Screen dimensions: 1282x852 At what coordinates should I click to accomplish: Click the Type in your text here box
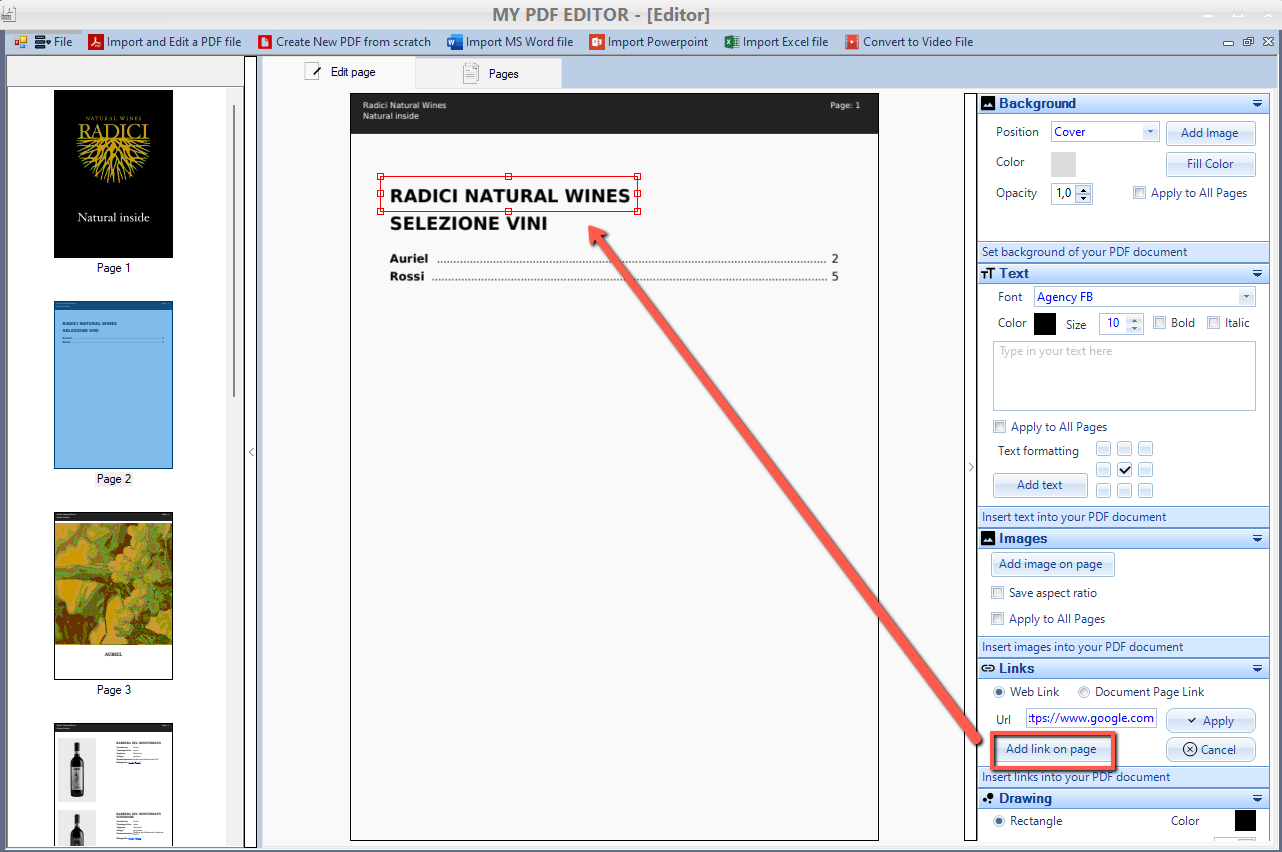click(1124, 376)
